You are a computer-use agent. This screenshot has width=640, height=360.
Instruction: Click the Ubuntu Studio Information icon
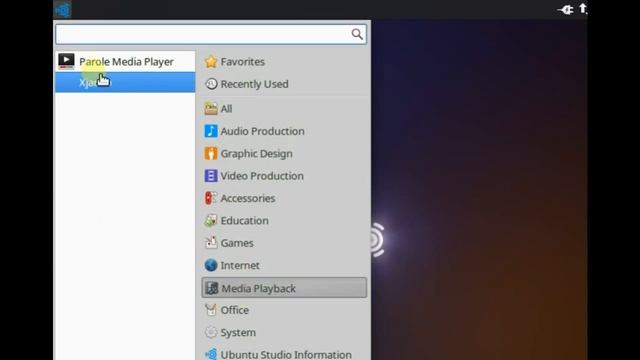[211, 354]
